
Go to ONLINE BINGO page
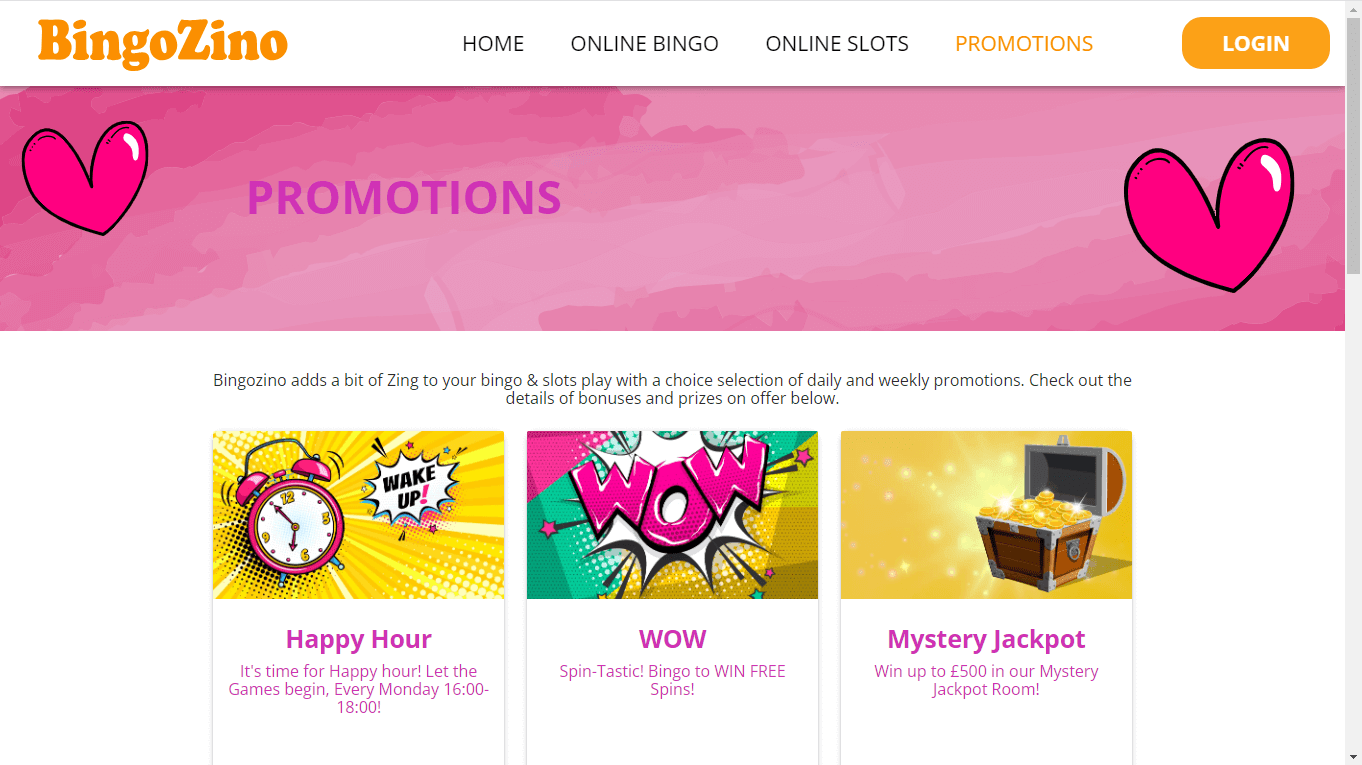[x=645, y=44]
